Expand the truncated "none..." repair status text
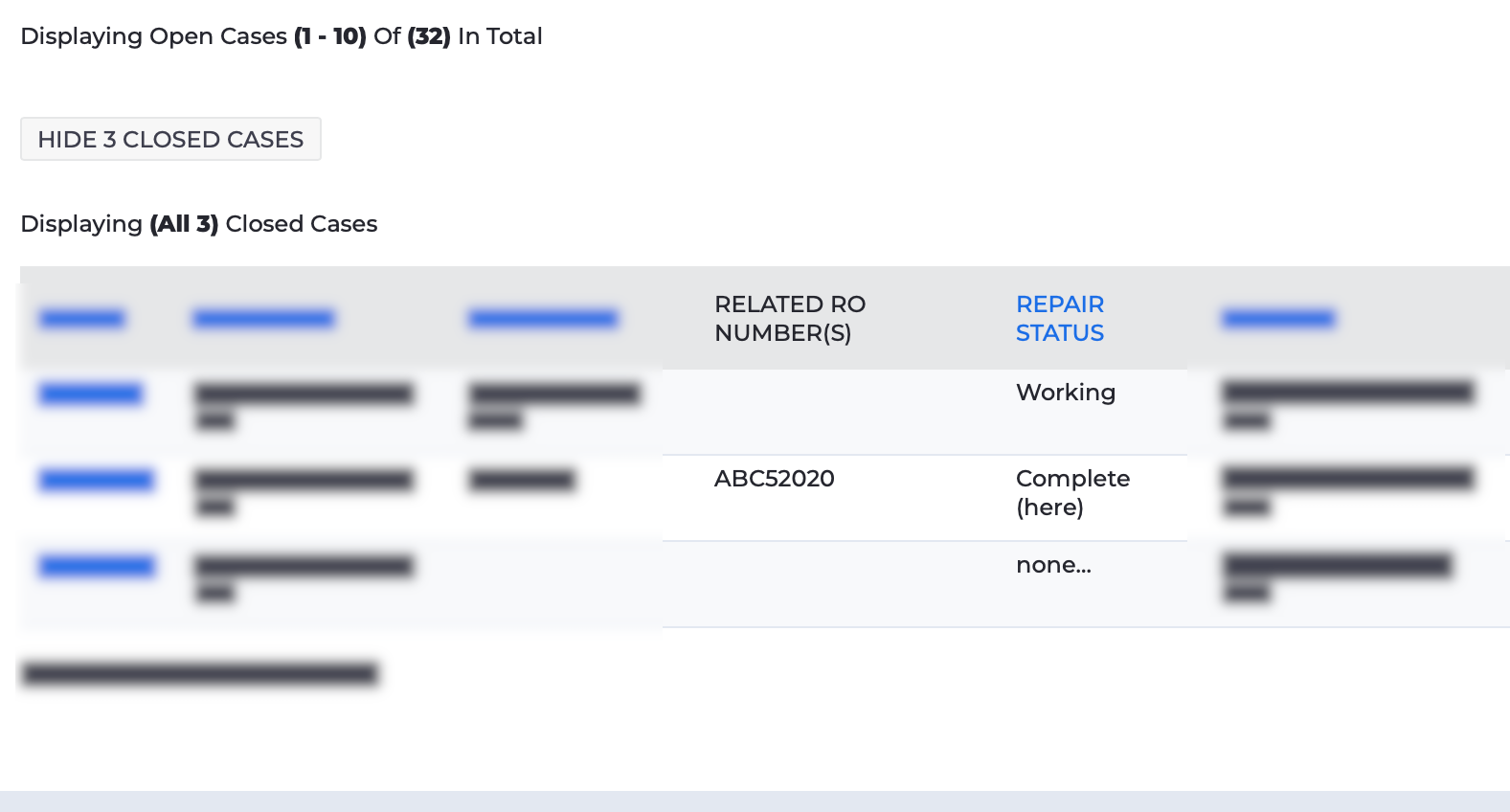The width and height of the screenshot is (1510, 812). click(x=1054, y=566)
